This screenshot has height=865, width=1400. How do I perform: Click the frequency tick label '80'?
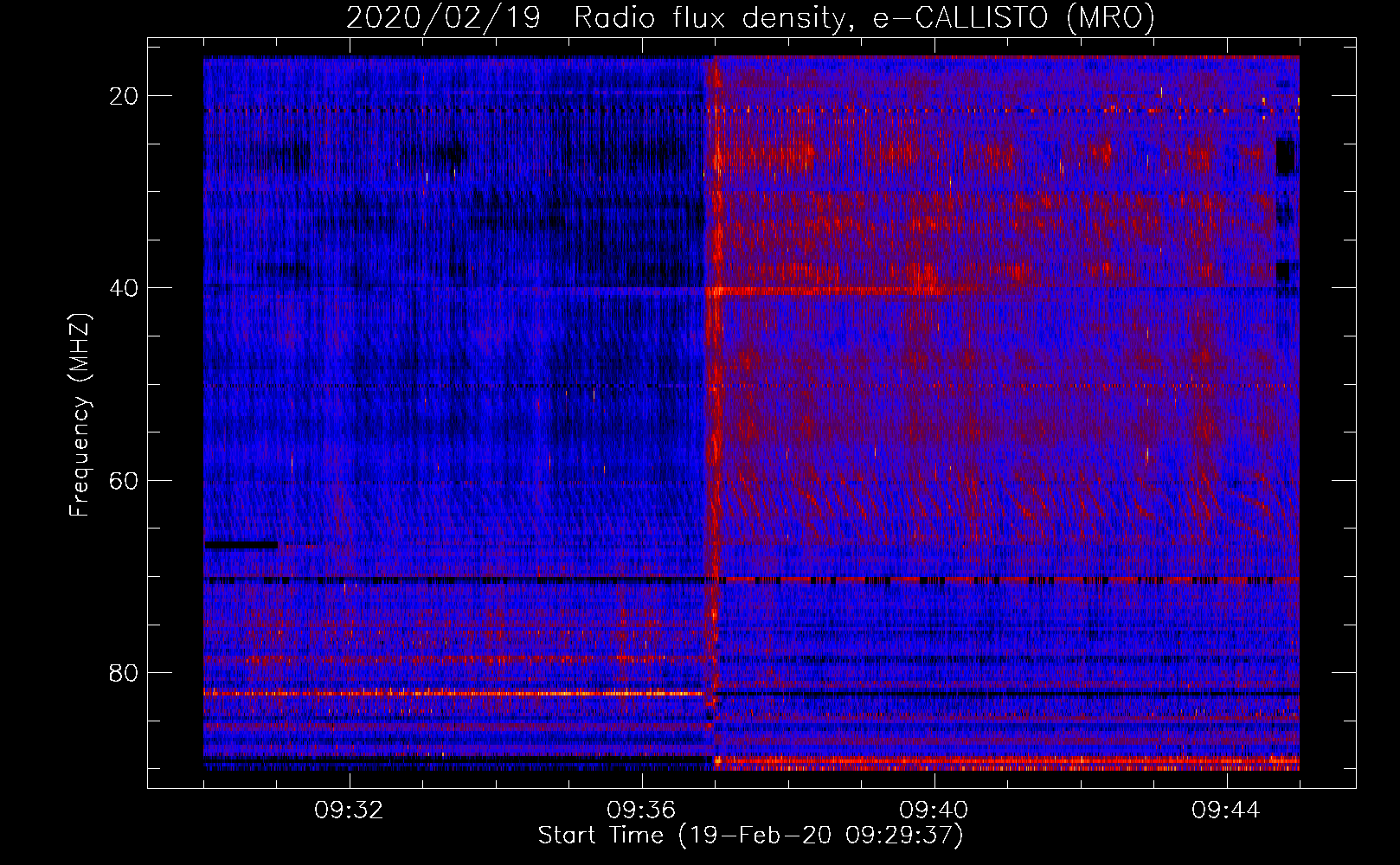click(x=125, y=673)
